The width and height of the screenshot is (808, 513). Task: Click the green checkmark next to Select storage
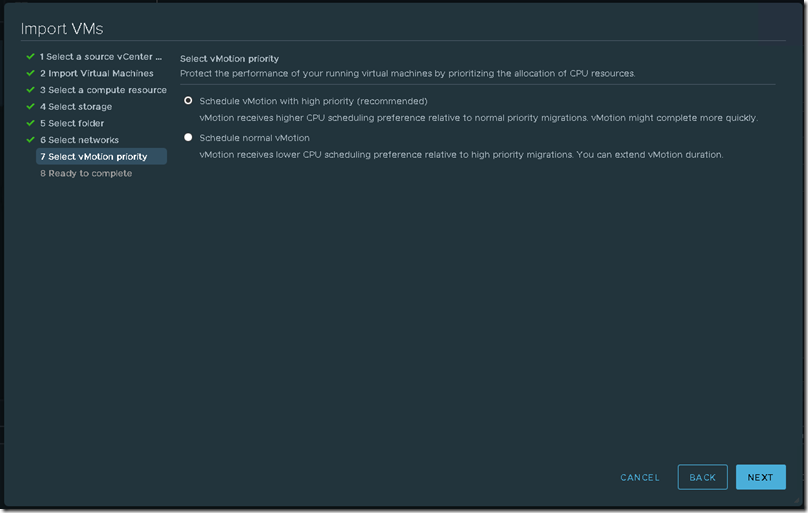tap(30, 107)
